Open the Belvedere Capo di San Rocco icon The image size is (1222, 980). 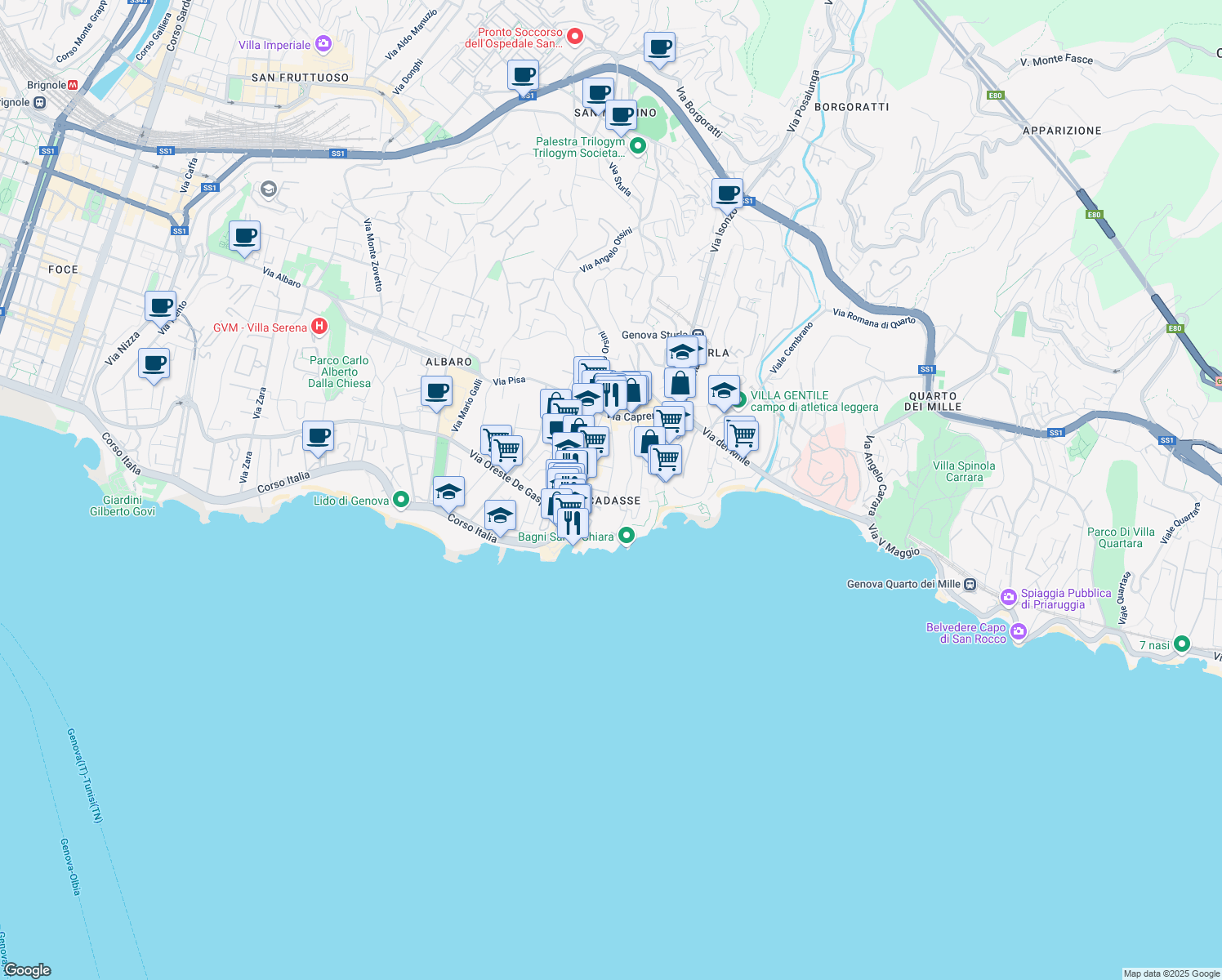[x=1019, y=632]
